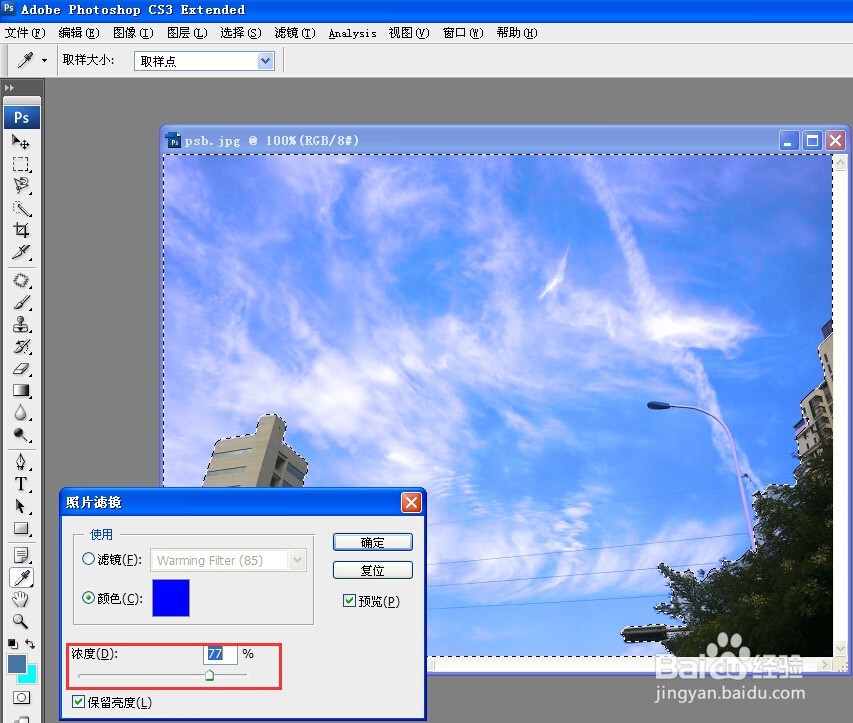Toggle the 预览 preview checkbox
853x723 pixels.
point(350,600)
